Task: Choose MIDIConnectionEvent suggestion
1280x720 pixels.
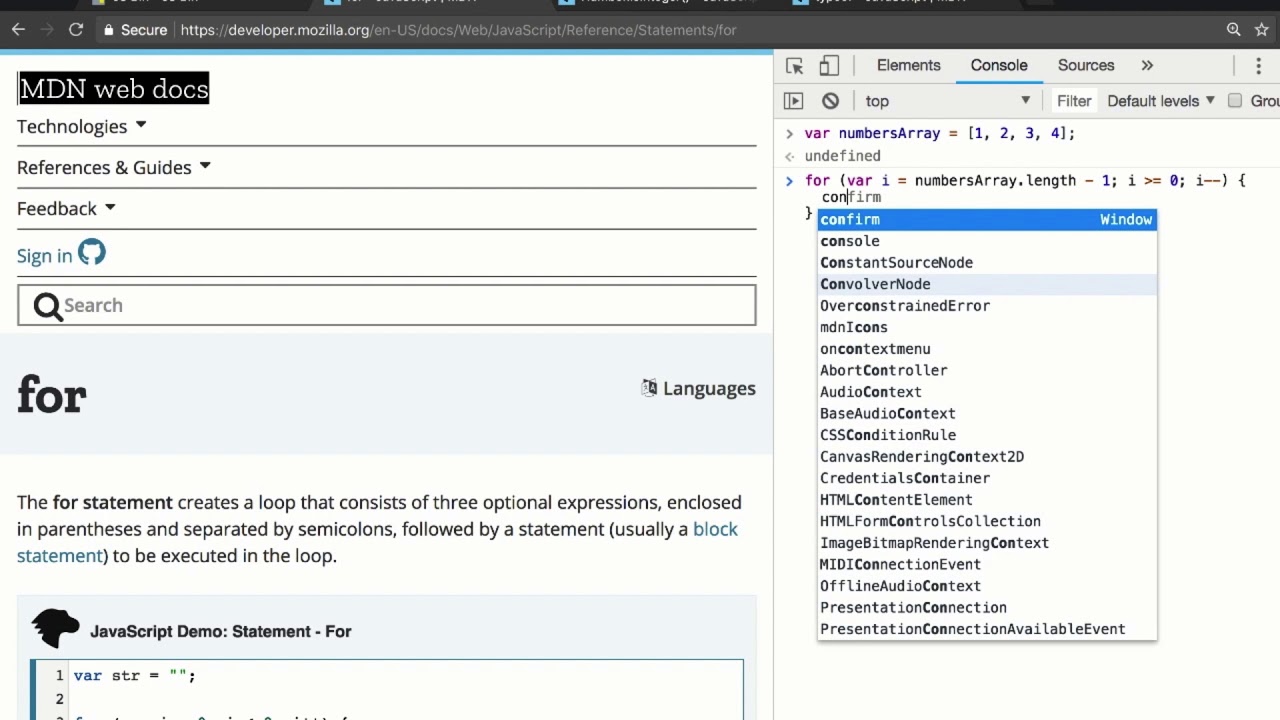Action: (x=987, y=564)
